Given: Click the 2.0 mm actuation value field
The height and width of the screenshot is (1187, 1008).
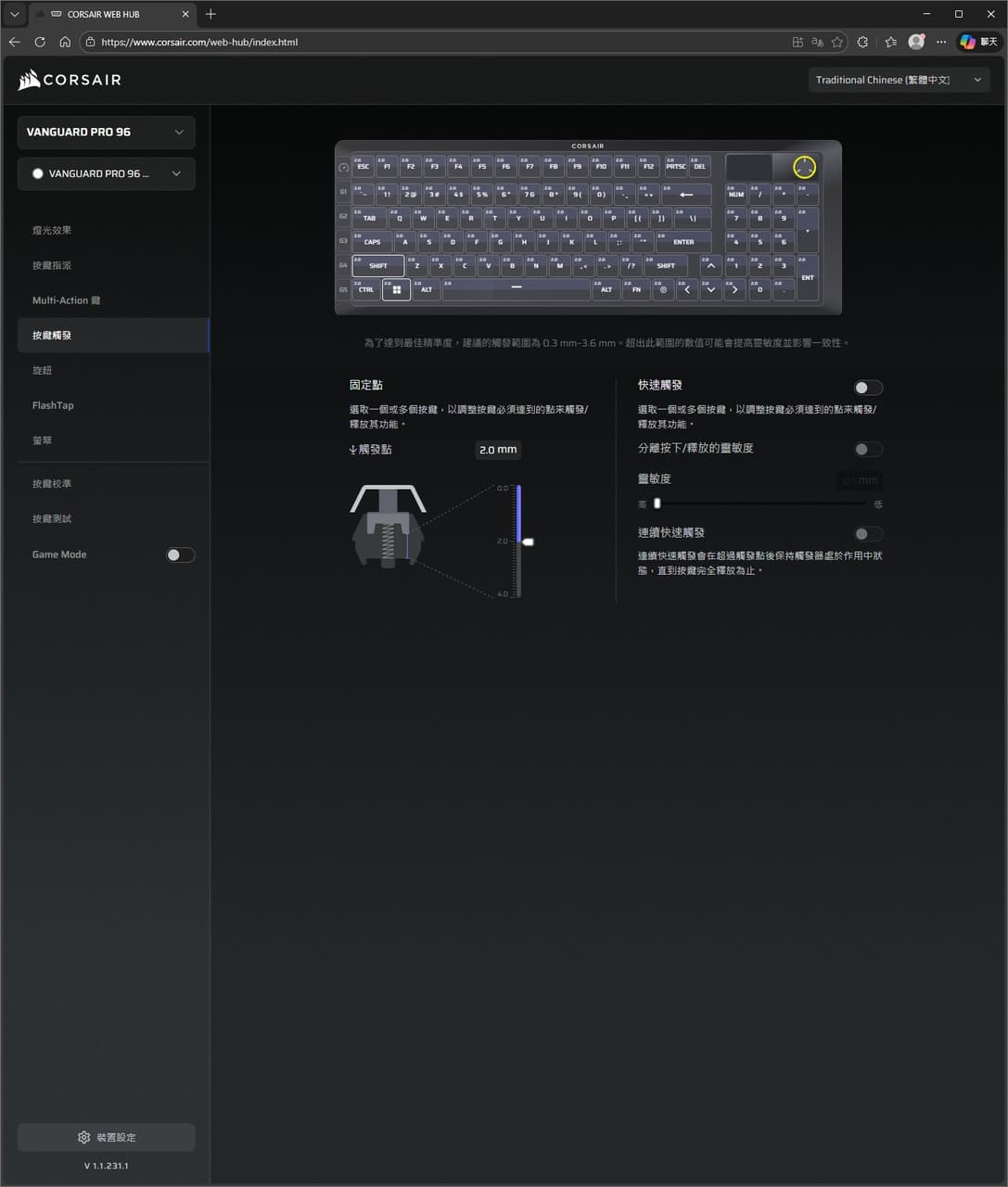Looking at the screenshot, I should 498,450.
